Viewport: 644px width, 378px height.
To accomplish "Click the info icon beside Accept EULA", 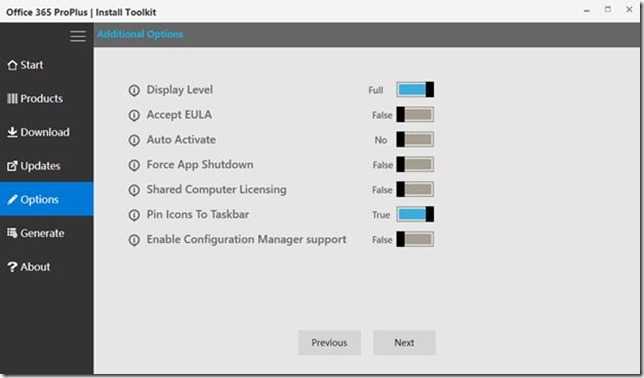I will [134, 115].
